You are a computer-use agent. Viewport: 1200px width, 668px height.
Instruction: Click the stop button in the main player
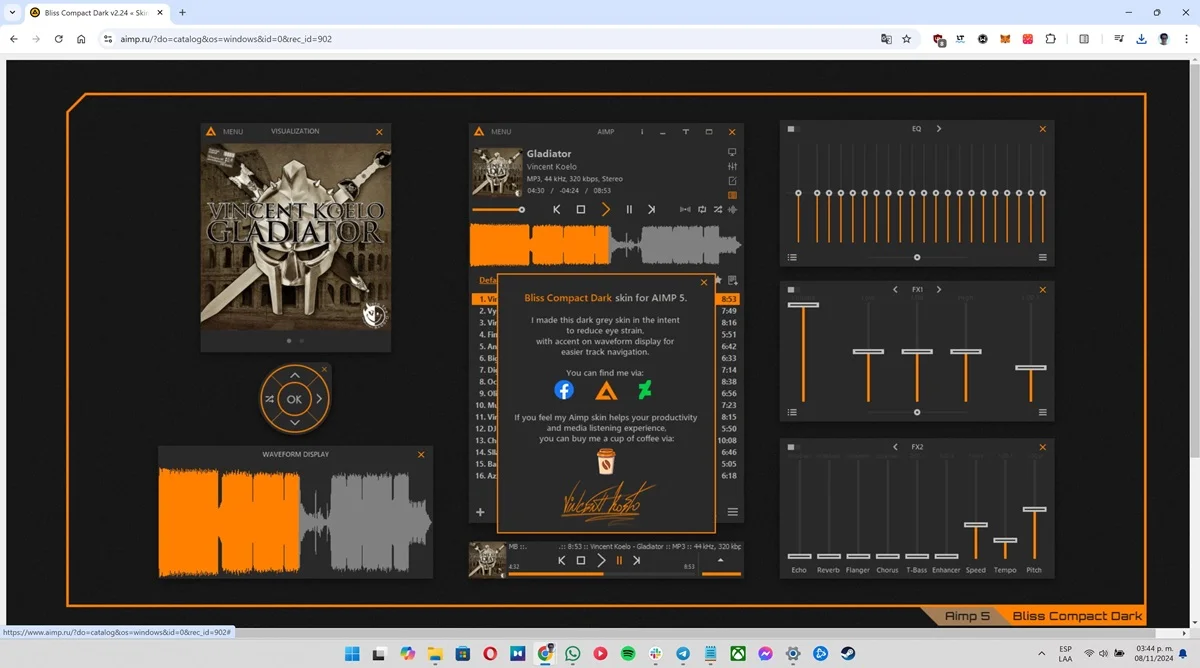coord(581,210)
